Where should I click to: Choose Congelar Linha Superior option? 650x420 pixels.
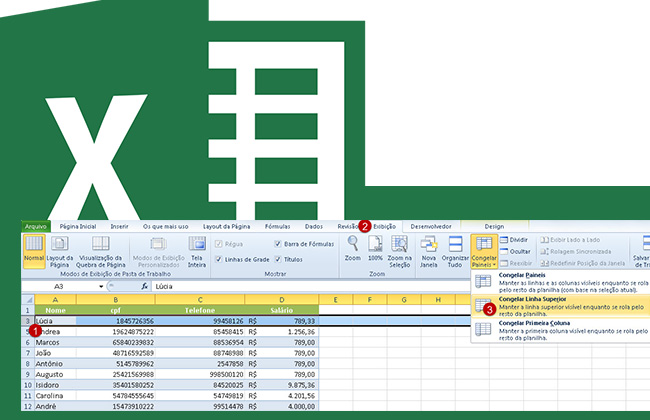(560, 306)
